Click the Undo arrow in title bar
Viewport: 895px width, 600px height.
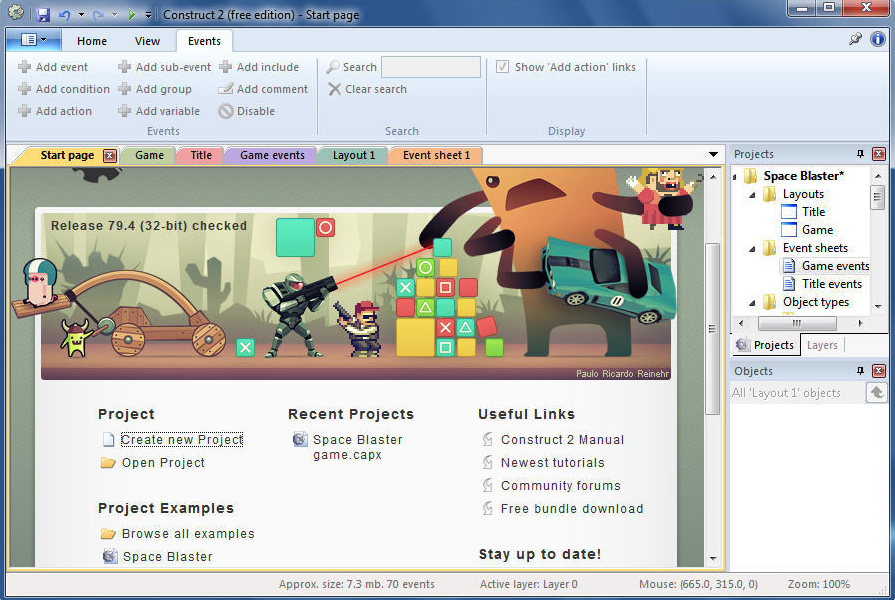tap(64, 15)
